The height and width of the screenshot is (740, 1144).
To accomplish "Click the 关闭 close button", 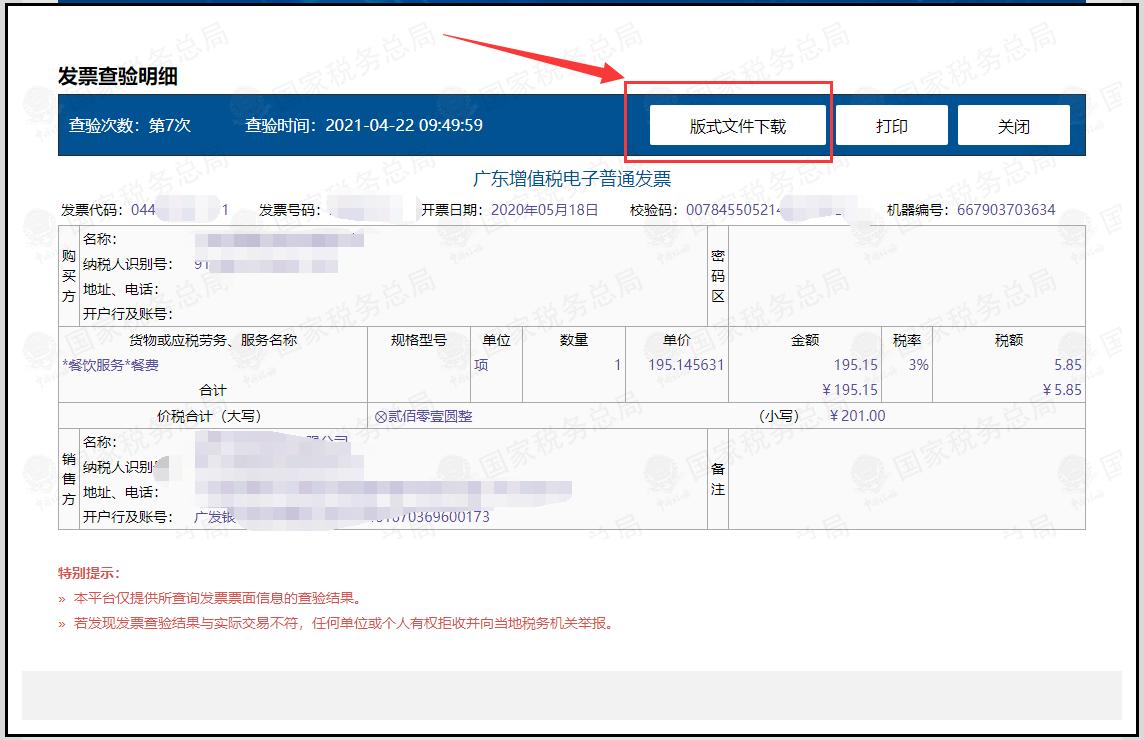I will click(x=1014, y=124).
